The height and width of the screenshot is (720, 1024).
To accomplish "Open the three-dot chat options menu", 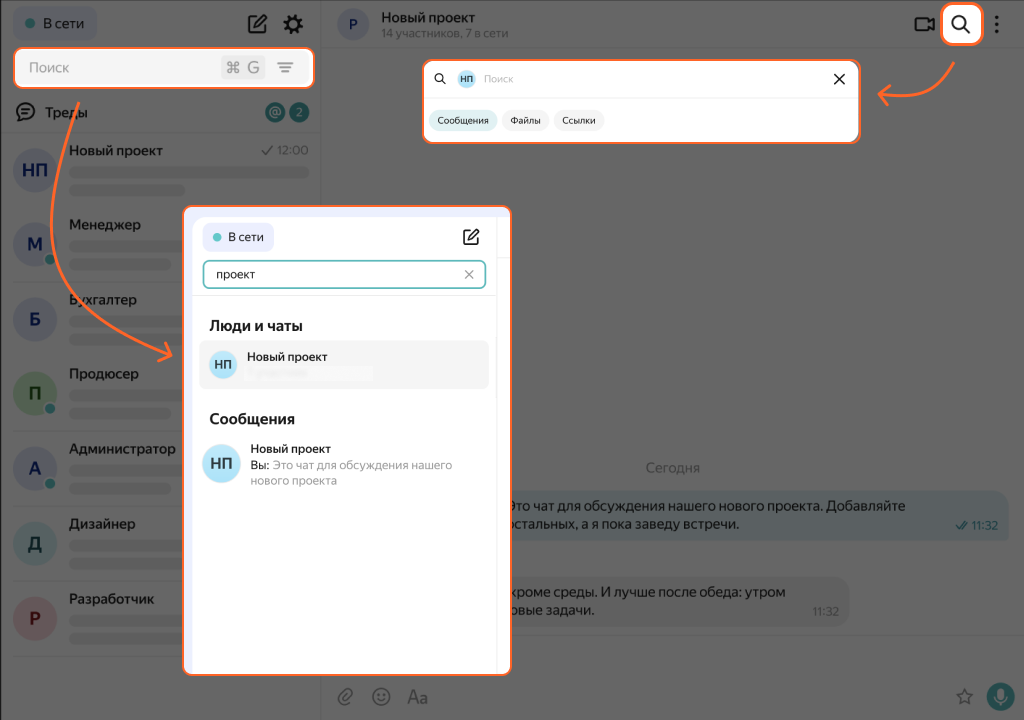I will point(996,25).
